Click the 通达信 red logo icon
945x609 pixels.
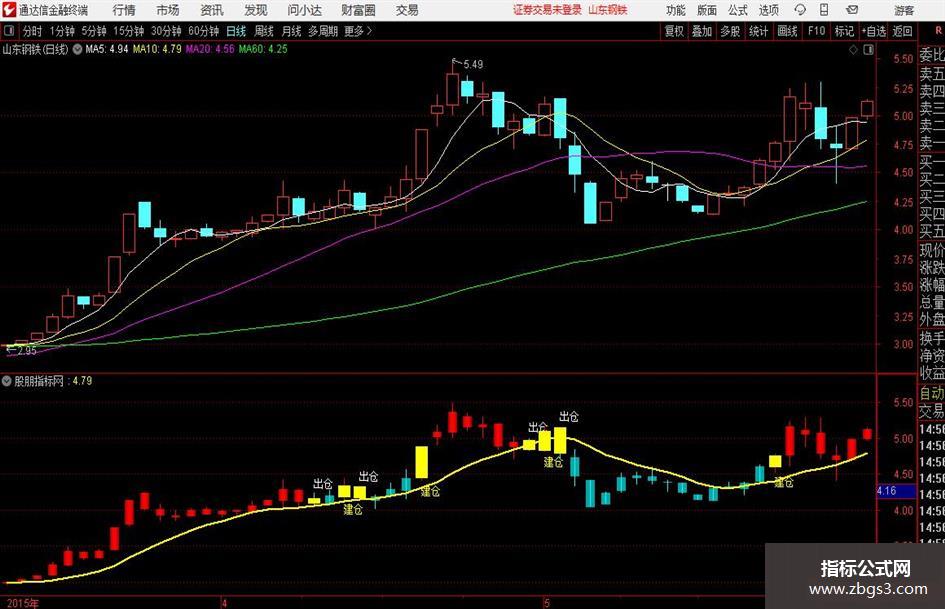coord(9,10)
